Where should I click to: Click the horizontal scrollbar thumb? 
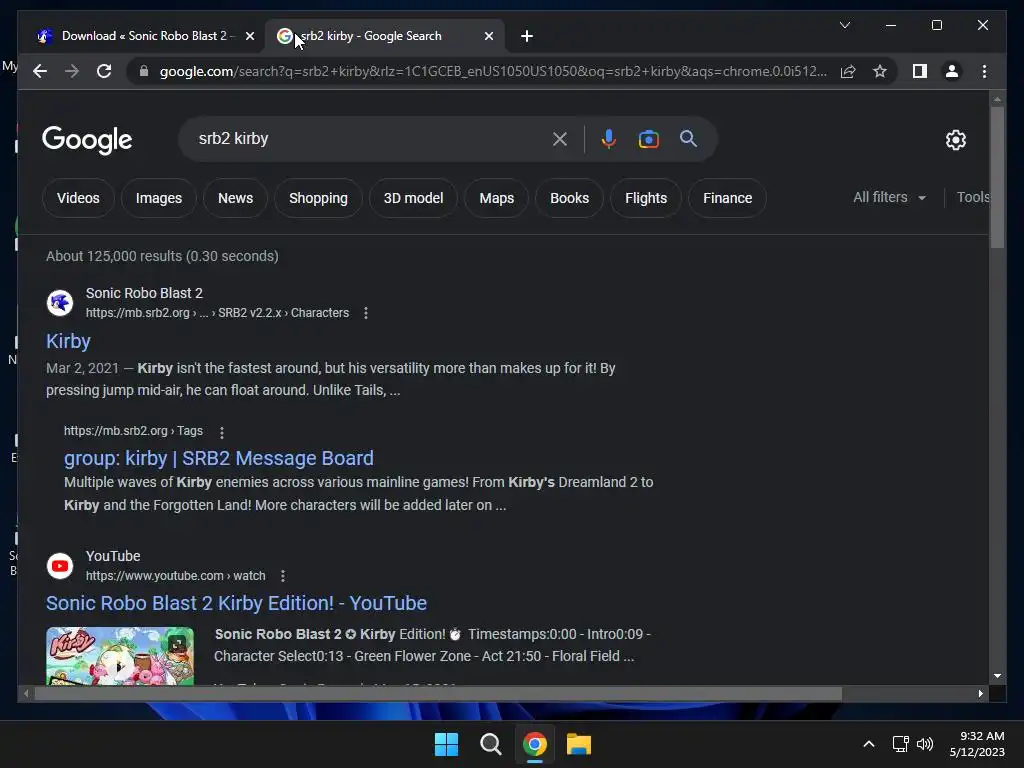point(438,694)
